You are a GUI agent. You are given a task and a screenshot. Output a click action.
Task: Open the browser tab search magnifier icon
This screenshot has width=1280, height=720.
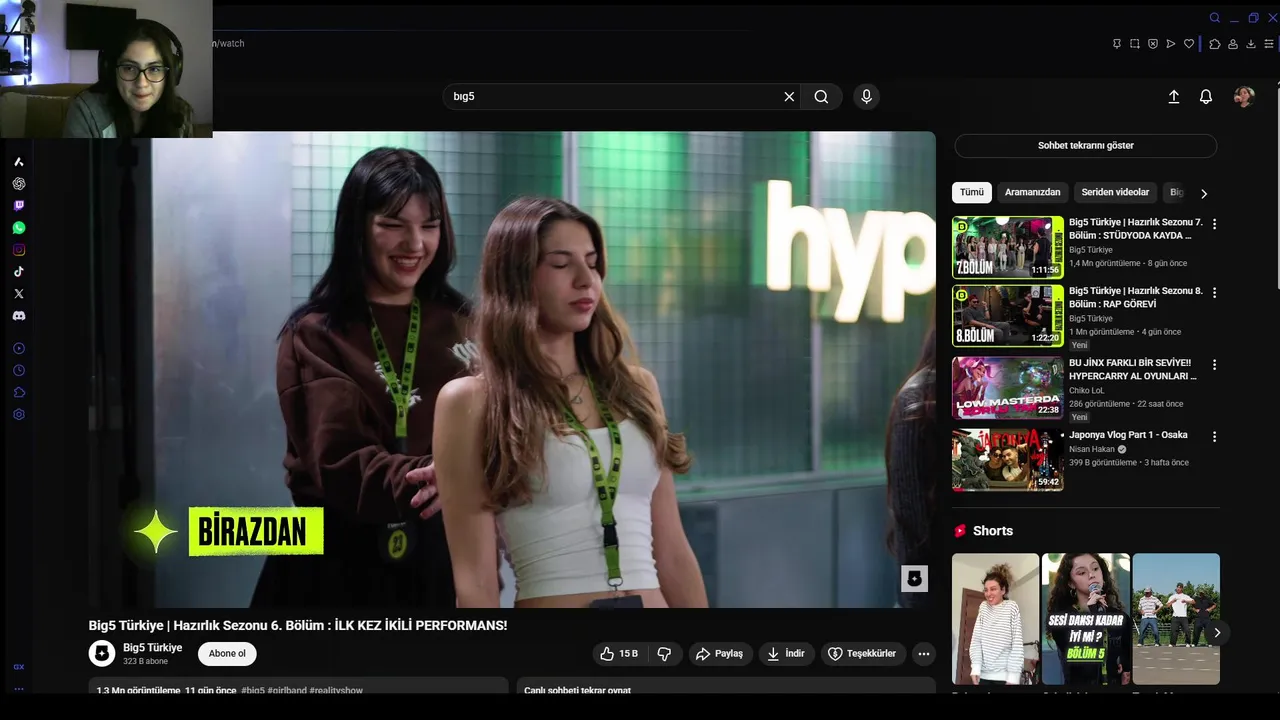pyautogui.click(x=1215, y=18)
